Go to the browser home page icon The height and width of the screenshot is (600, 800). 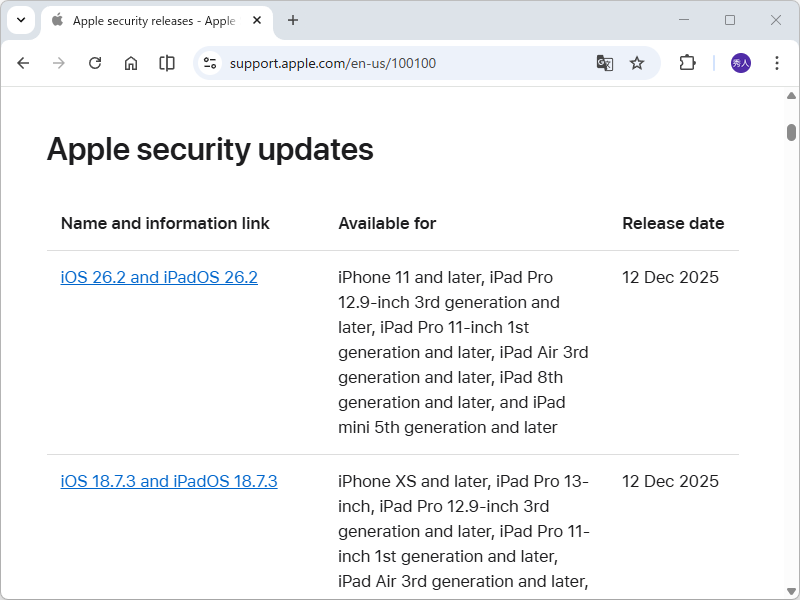131,63
